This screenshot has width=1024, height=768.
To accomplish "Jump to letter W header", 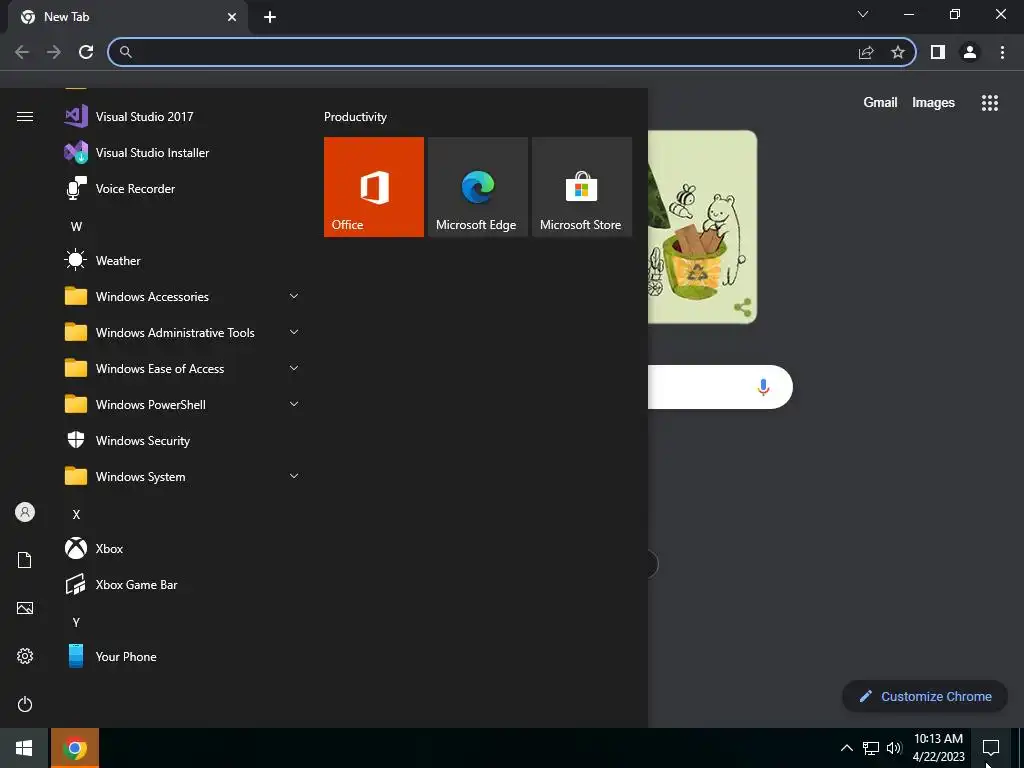I will [76, 227].
